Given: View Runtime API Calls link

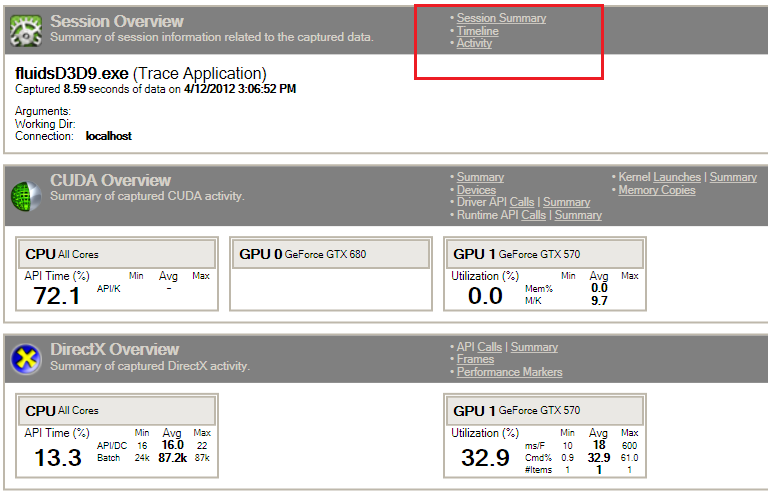Looking at the screenshot, I should (533, 215).
